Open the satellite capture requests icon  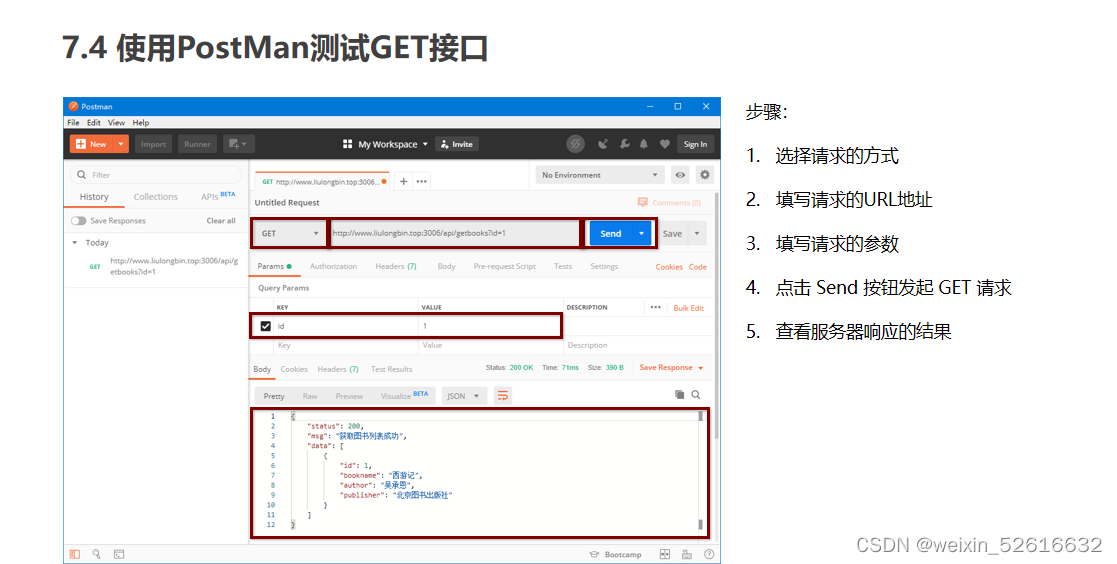click(603, 144)
